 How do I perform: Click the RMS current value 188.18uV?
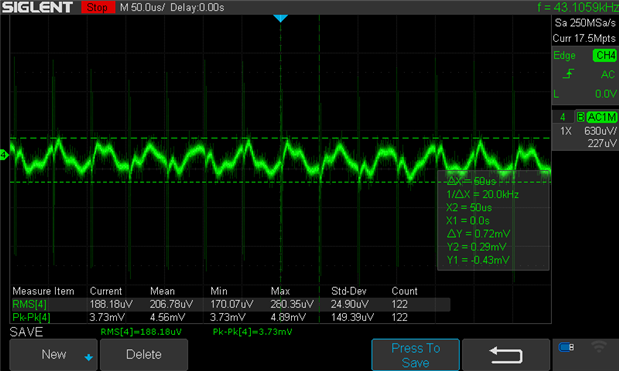(111, 304)
